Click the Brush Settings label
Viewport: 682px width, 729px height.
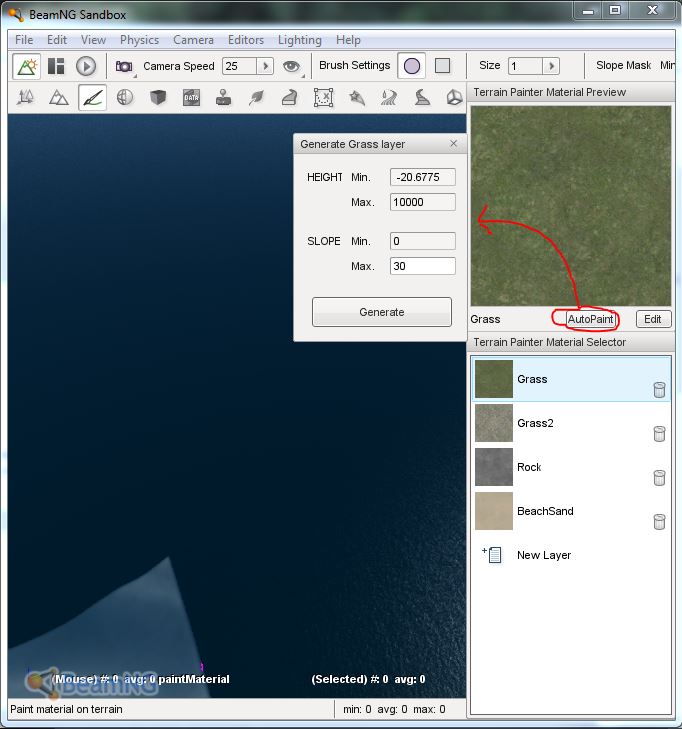click(354, 66)
